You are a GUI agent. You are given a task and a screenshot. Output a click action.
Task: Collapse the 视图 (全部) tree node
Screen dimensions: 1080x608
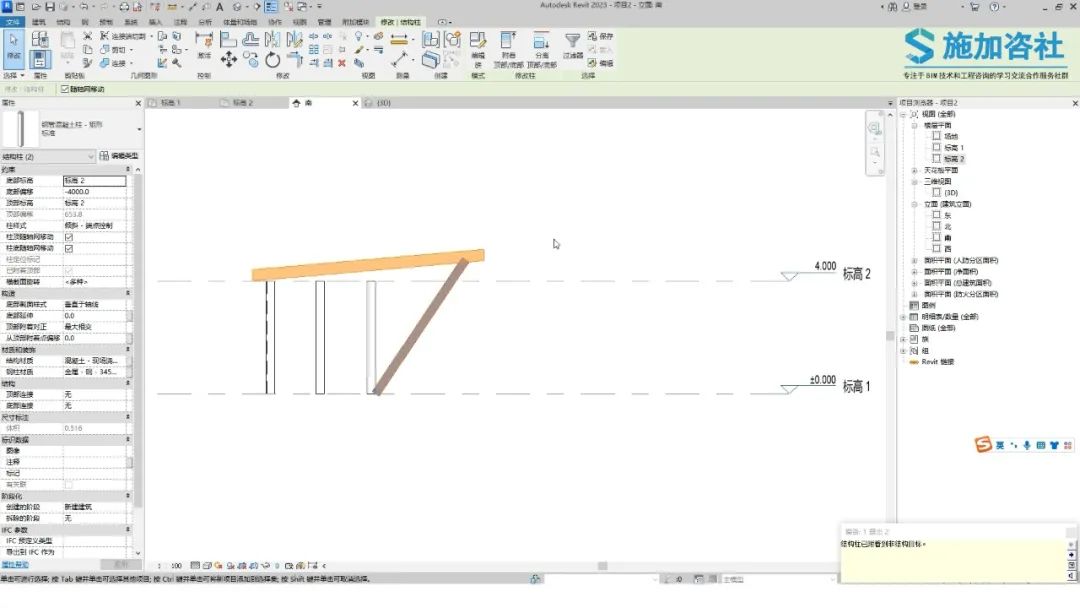903,114
